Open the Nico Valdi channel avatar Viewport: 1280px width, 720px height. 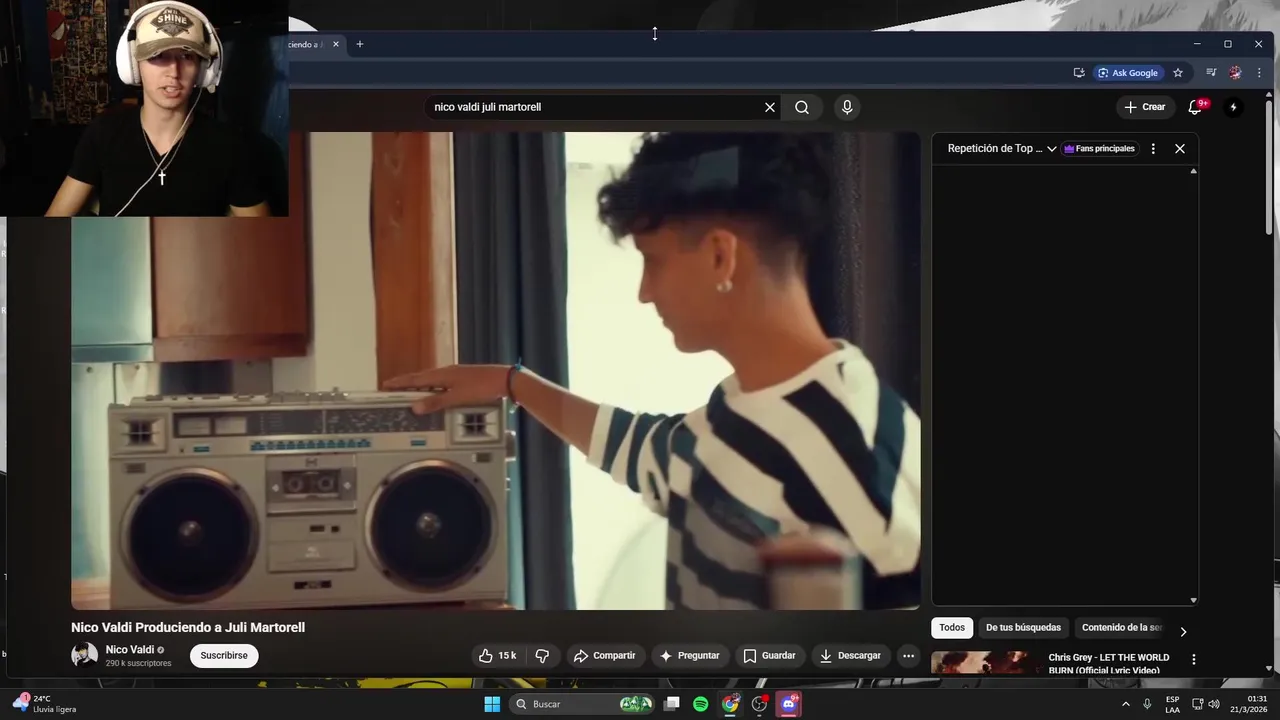coord(84,655)
